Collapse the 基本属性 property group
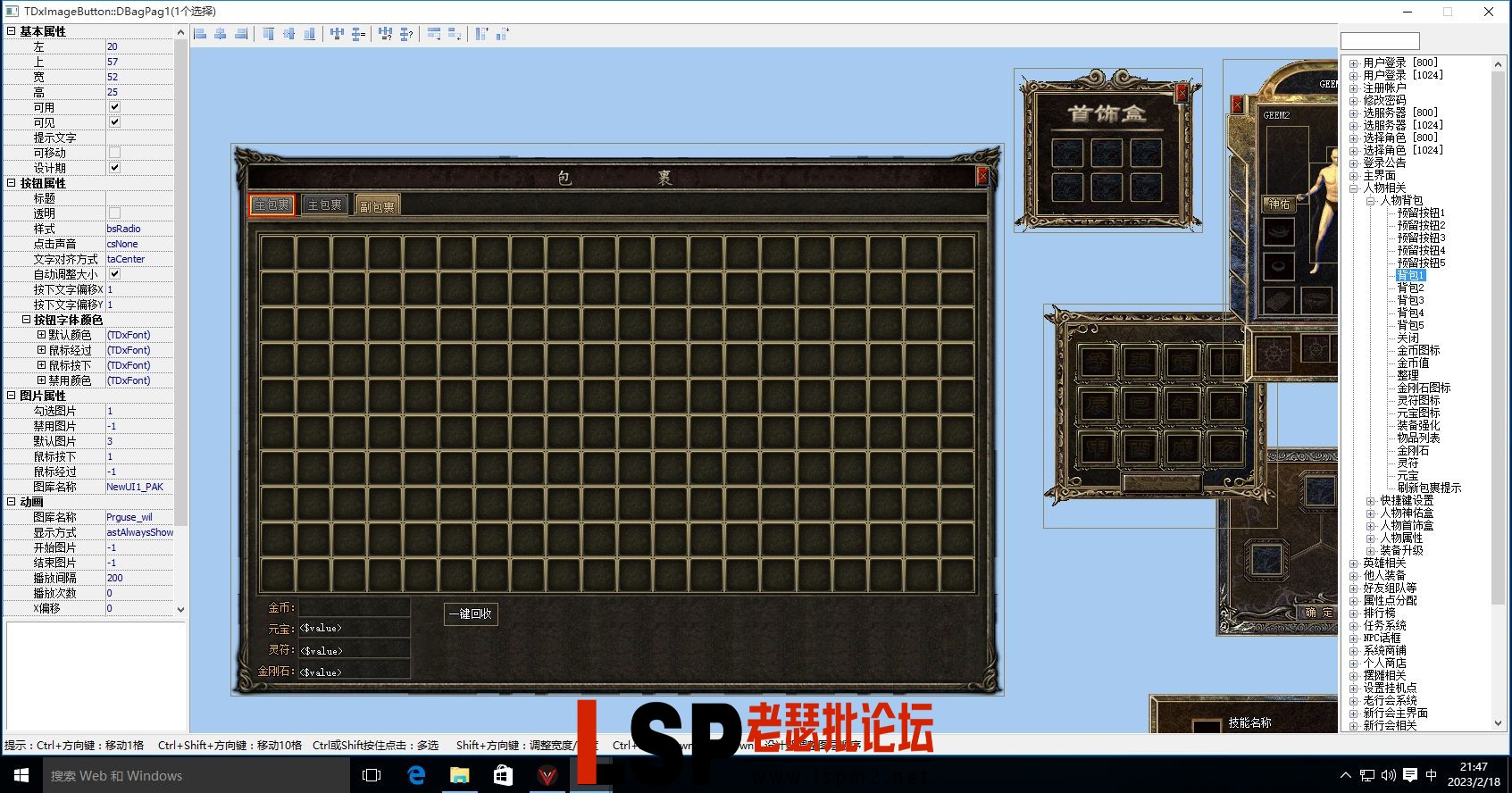Image resolution: width=1512 pixels, height=793 pixels. 12,31
